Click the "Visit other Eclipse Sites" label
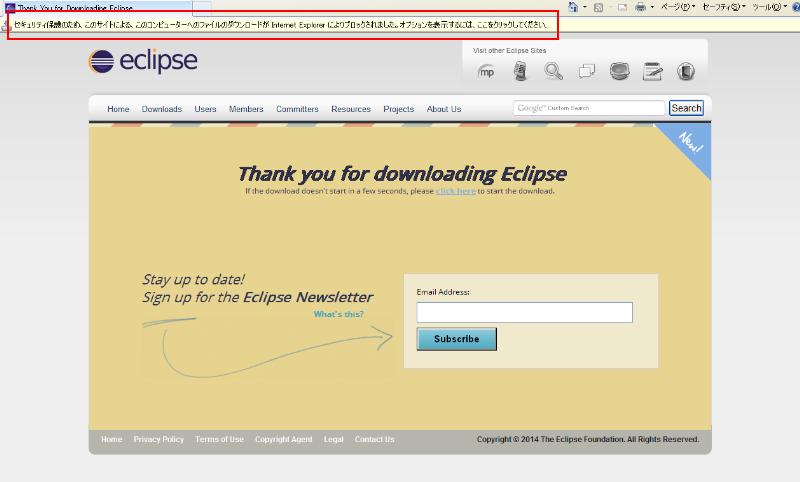This screenshot has height=482, width=800. [x=509, y=50]
